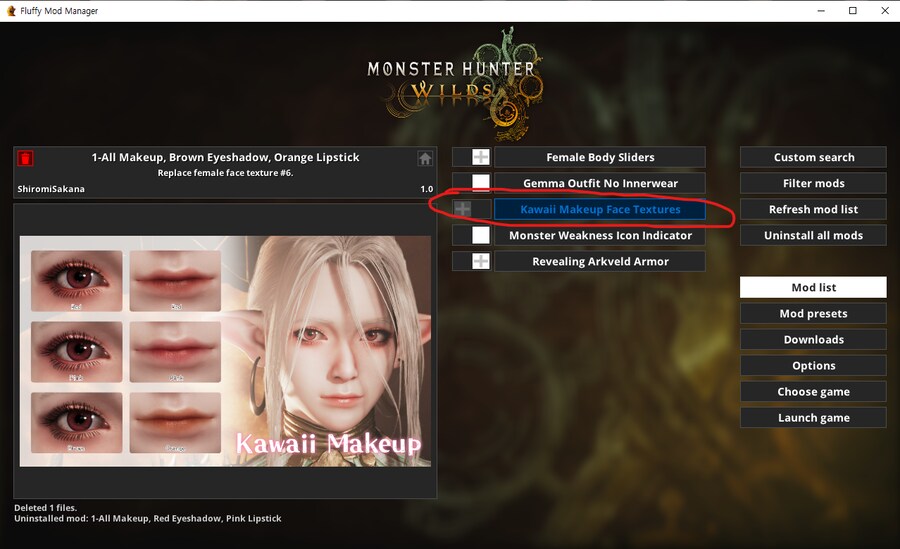Click the Monster Hunter Wilds logo
The width and height of the screenshot is (900, 549).
(455, 83)
